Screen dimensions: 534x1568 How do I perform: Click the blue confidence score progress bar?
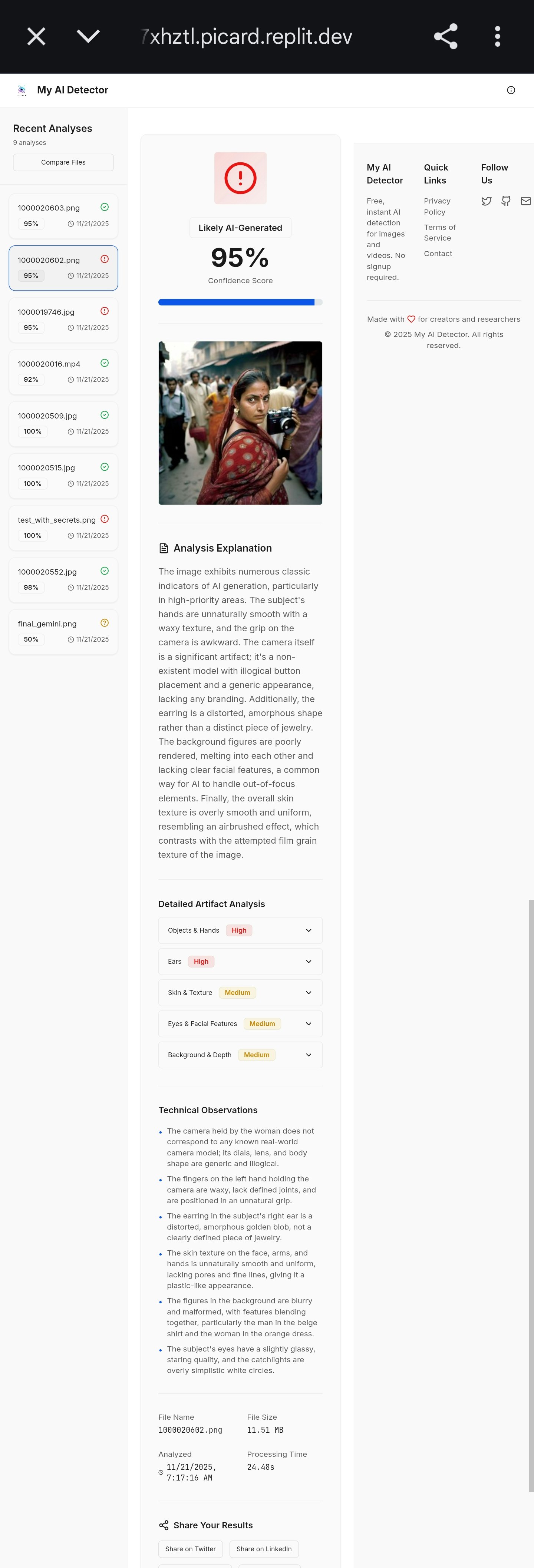click(x=240, y=302)
